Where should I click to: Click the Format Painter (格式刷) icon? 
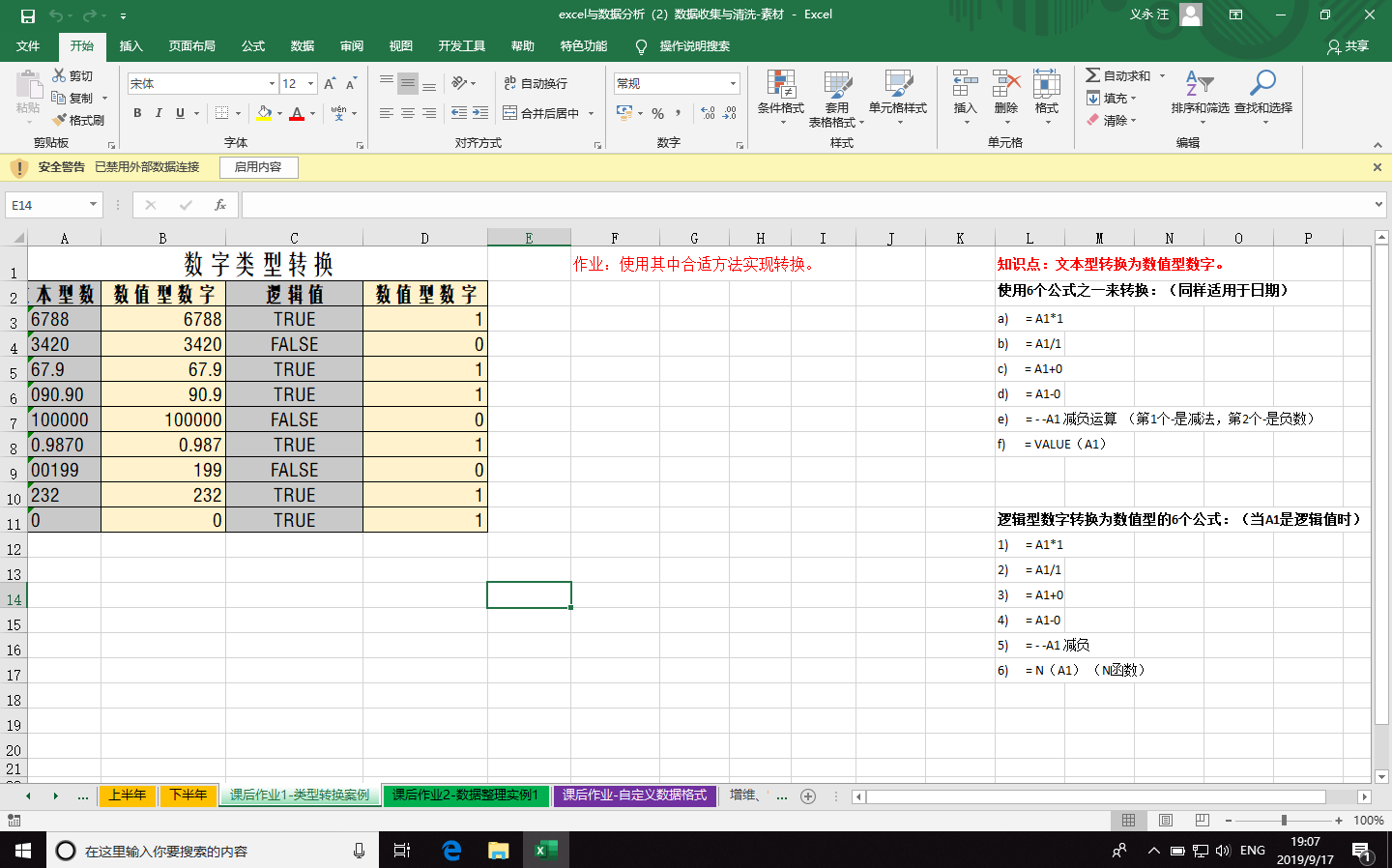point(60,120)
